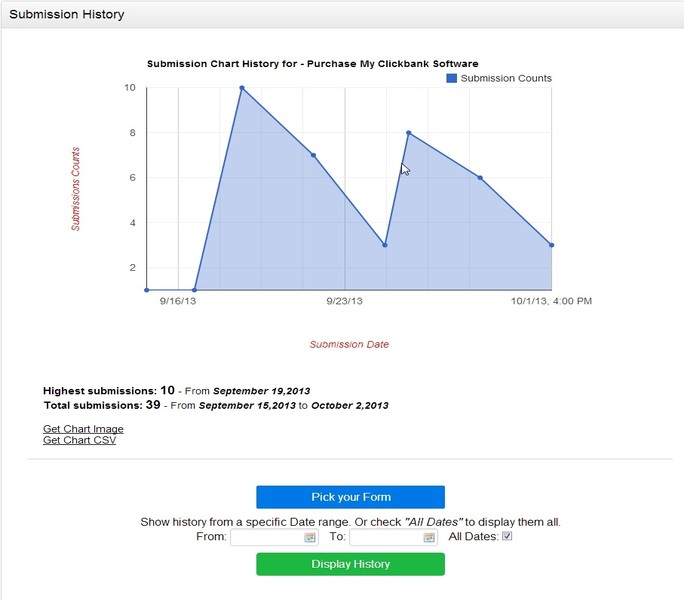Select the peak data point at value 10
The width and height of the screenshot is (684, 600).
point(242,88)
